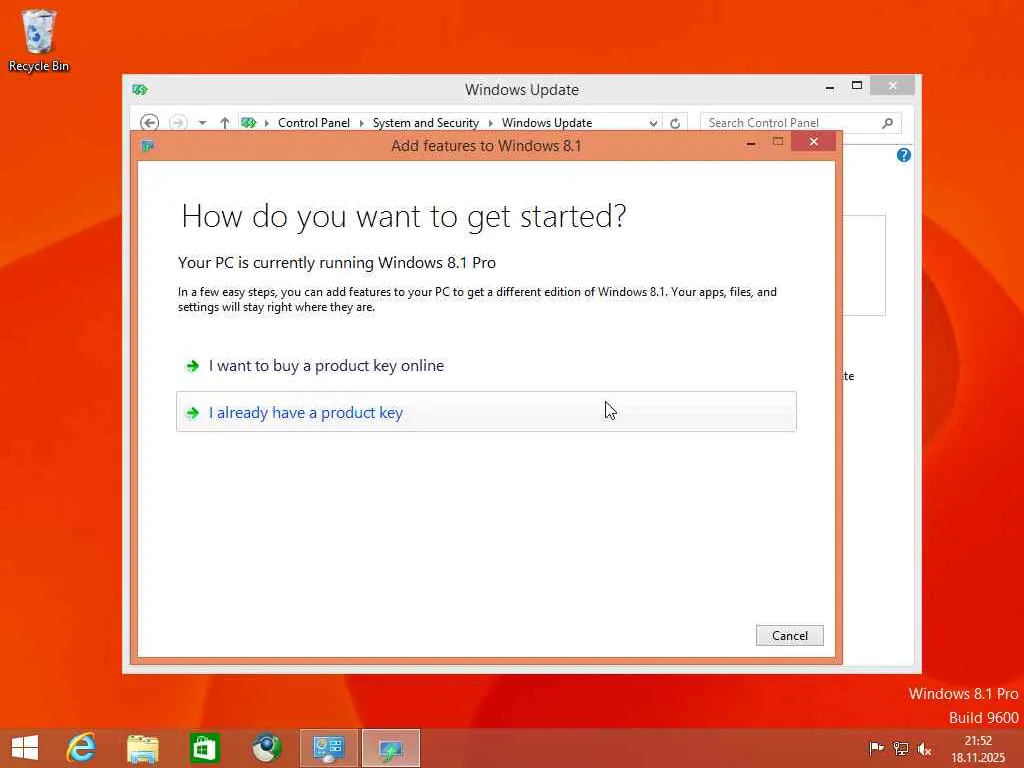This screenshot has width=1024, height=768.
Task: Refresh the Windows Update page
Action: click(675, 123)
